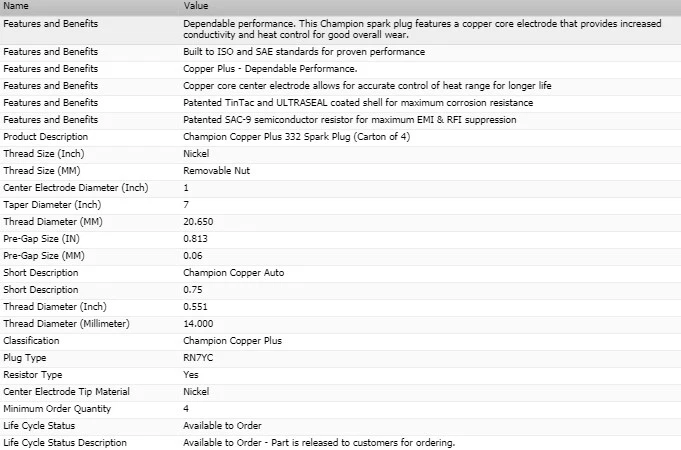The image size is (681, 450).
Task: Select the 'Plug Type' name cell
Action: 25,358
